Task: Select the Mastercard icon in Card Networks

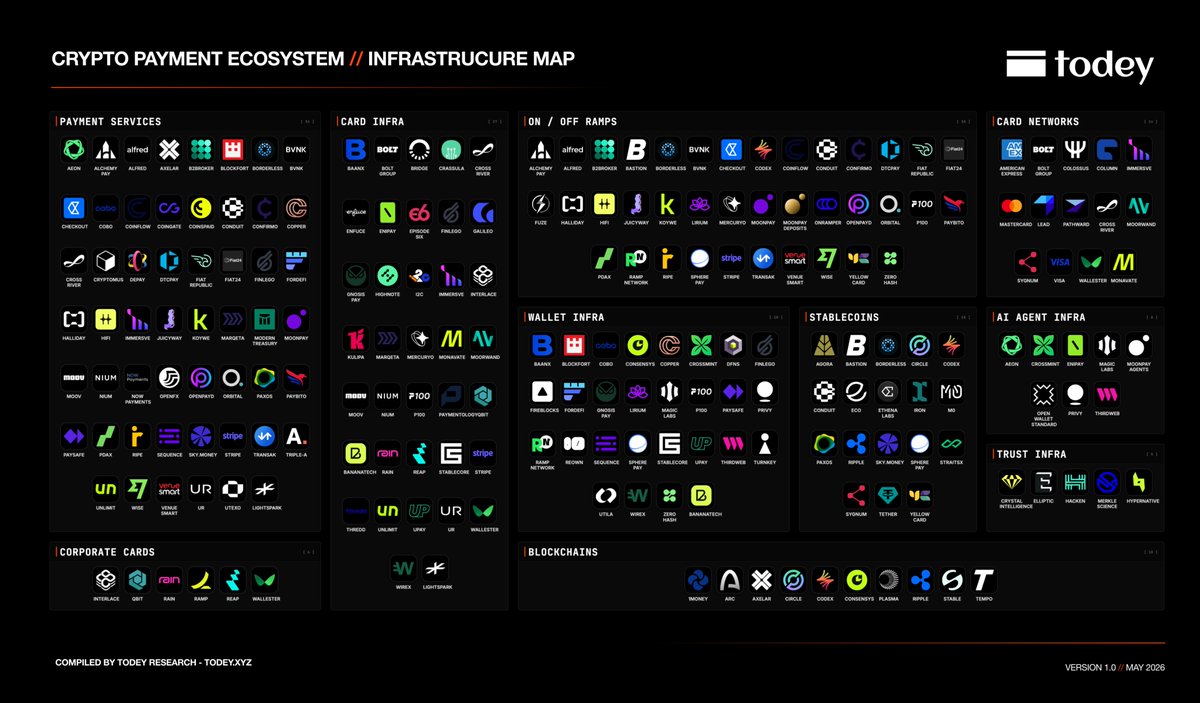Action: [x=1012, y=205]
